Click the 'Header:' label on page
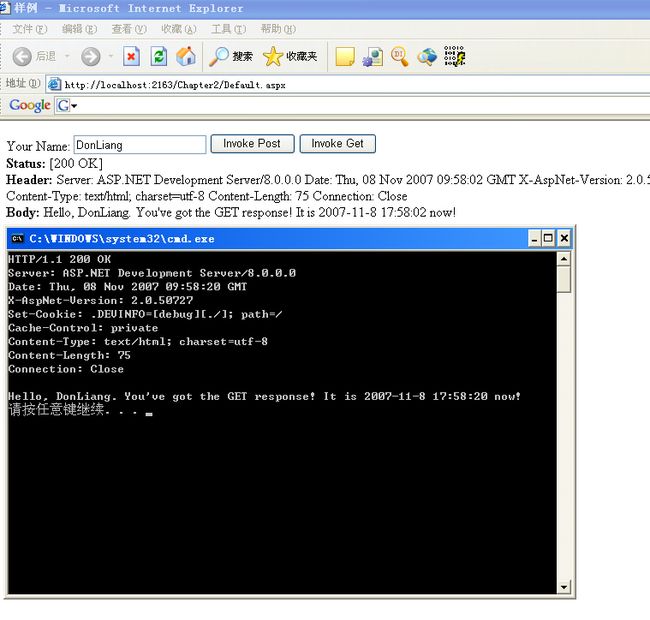 click(x=29, y=180)
